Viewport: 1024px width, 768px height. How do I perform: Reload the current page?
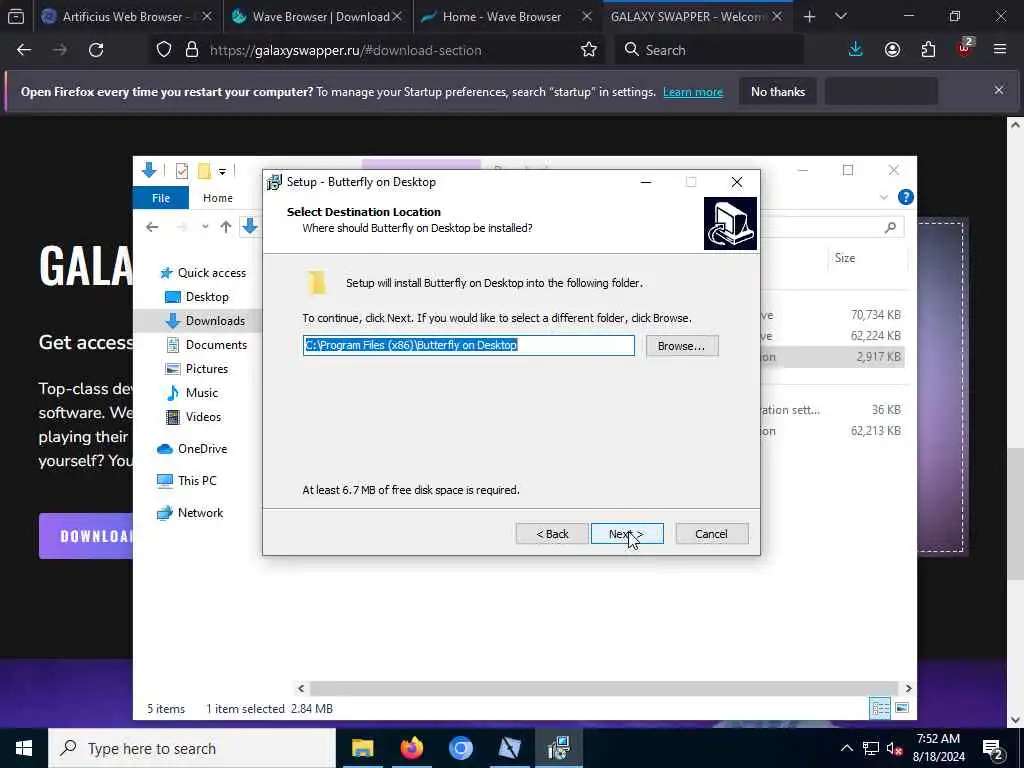pos(96,50)
